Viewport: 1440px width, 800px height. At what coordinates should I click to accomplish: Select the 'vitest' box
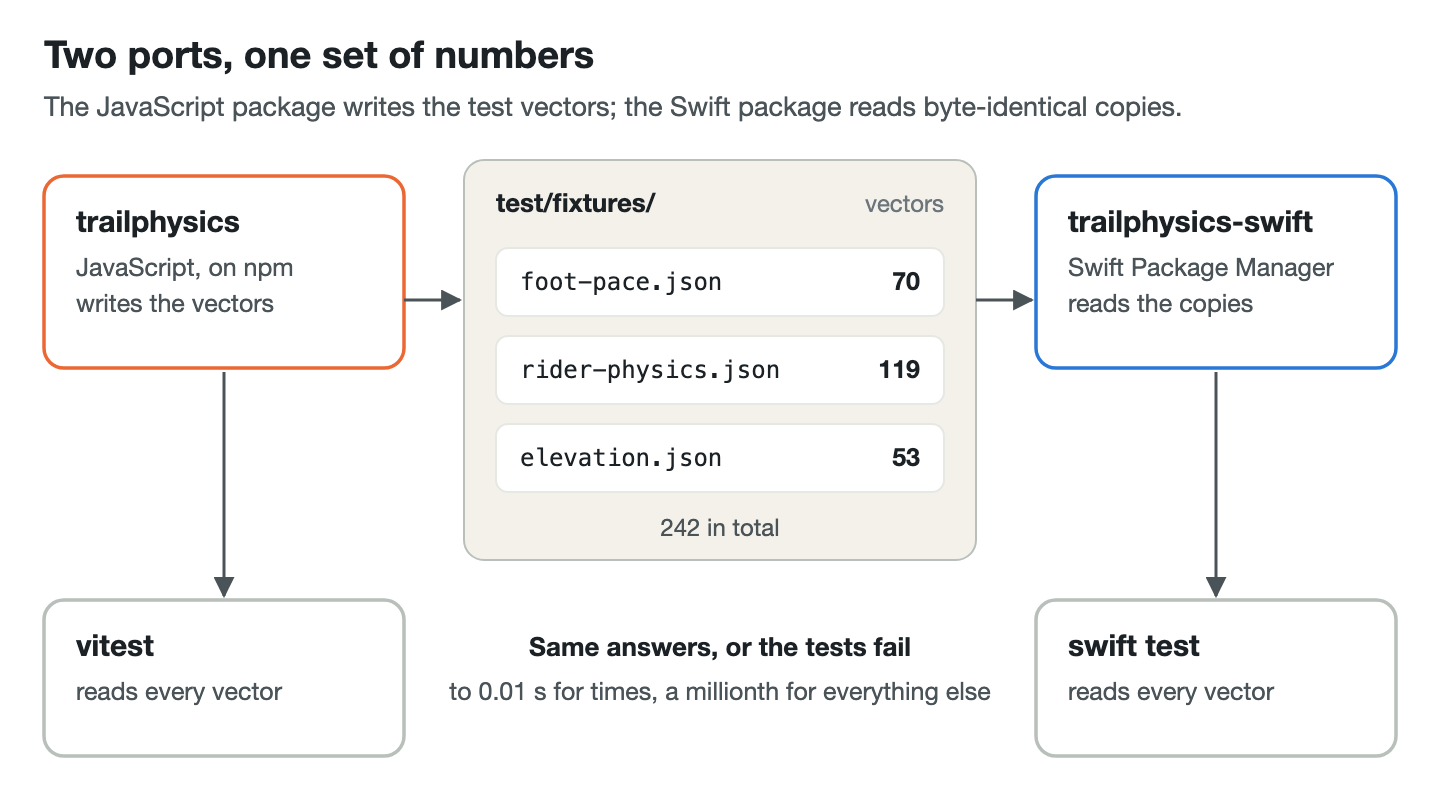point(224,678)
